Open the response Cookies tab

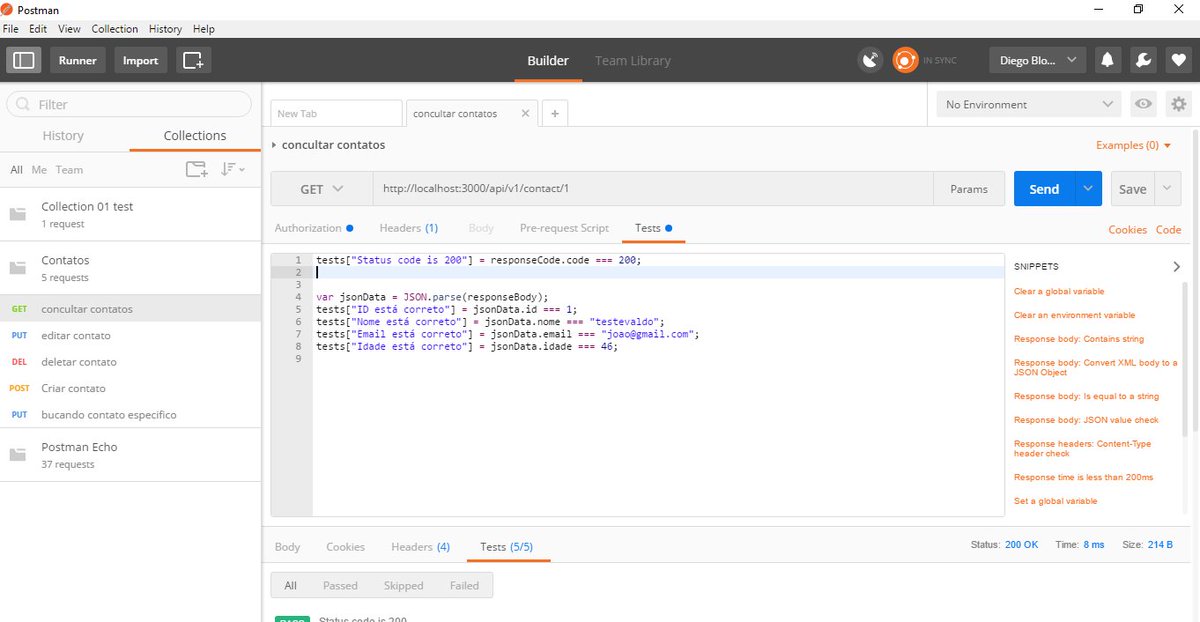coord(345,547)
